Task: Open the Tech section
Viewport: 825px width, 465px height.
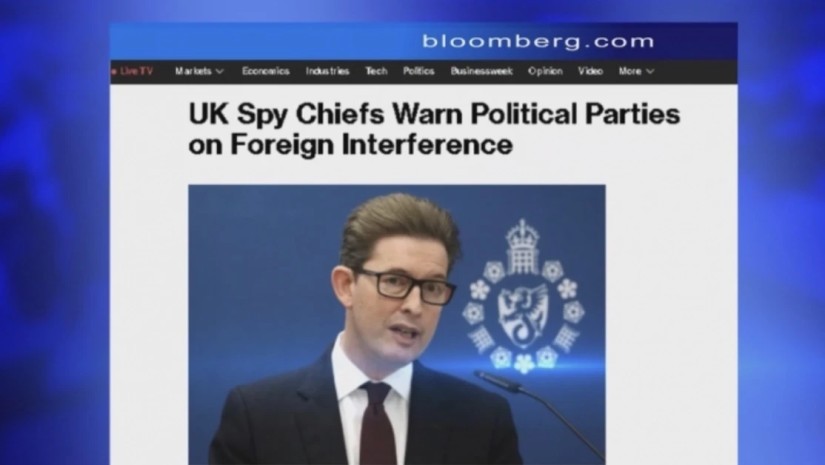Action: coord(376,71)
